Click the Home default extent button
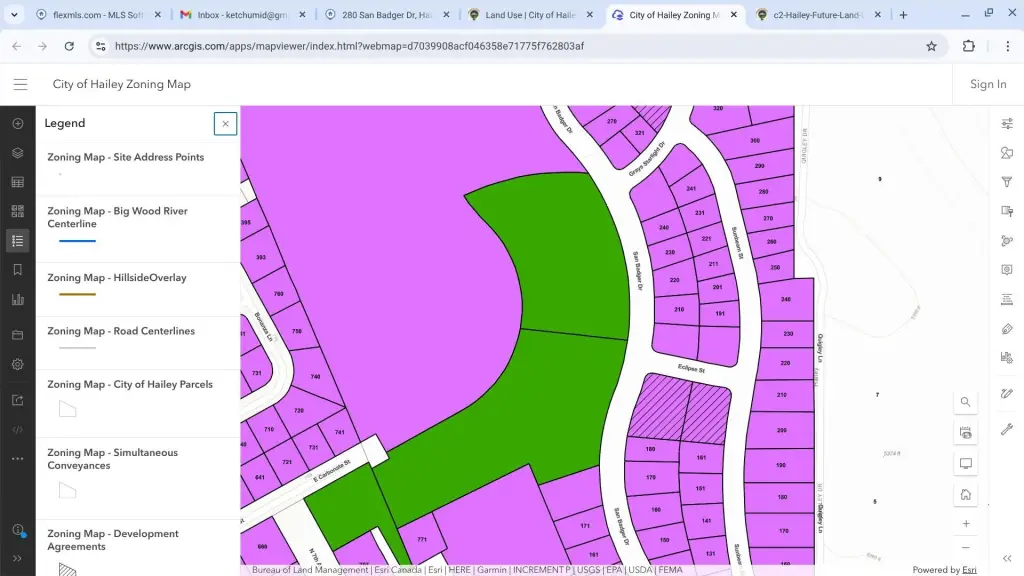This screenshot has height=576, width=1024. tap(965, 494)
